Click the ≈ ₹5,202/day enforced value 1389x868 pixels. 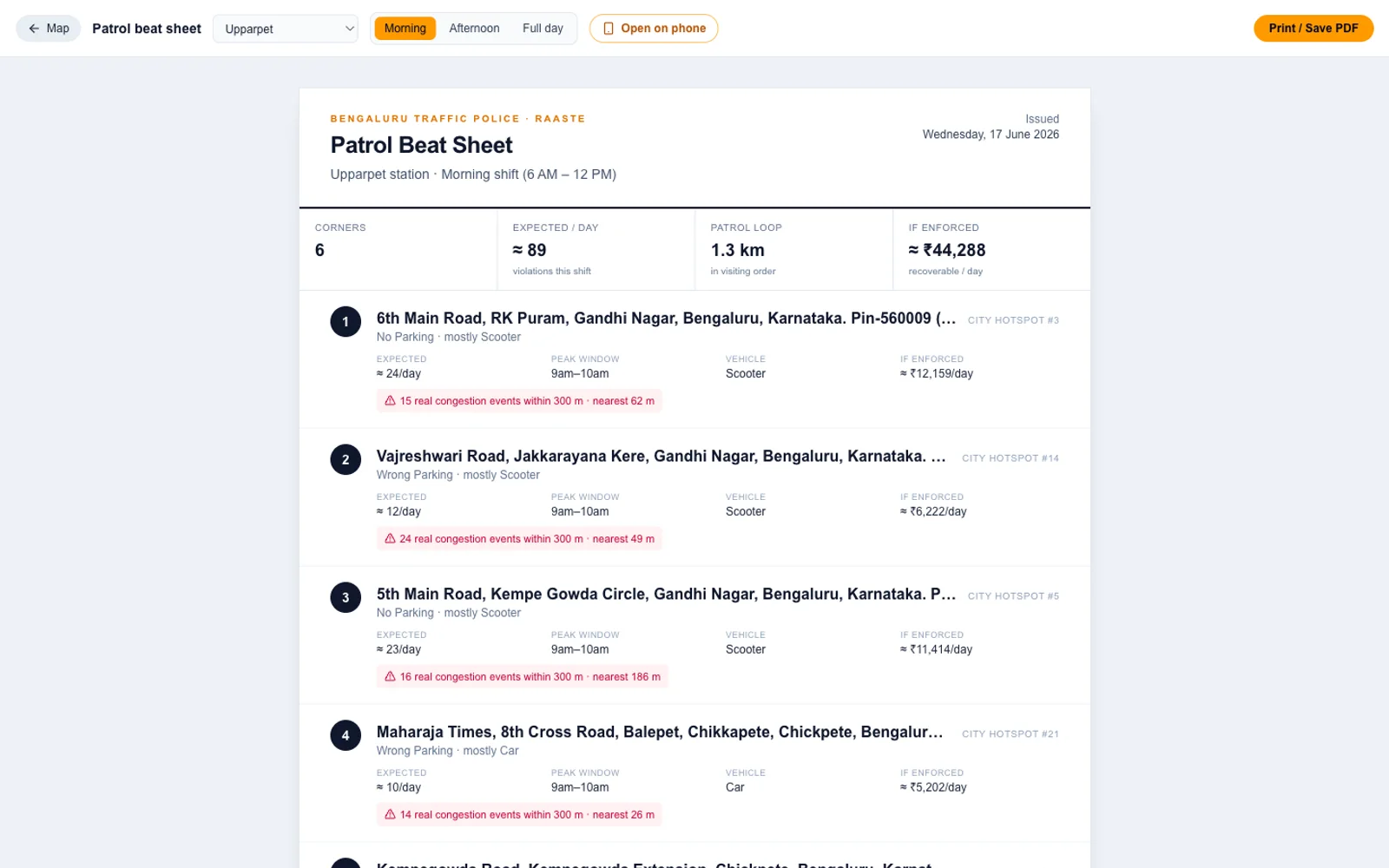(x=933, y=788)
